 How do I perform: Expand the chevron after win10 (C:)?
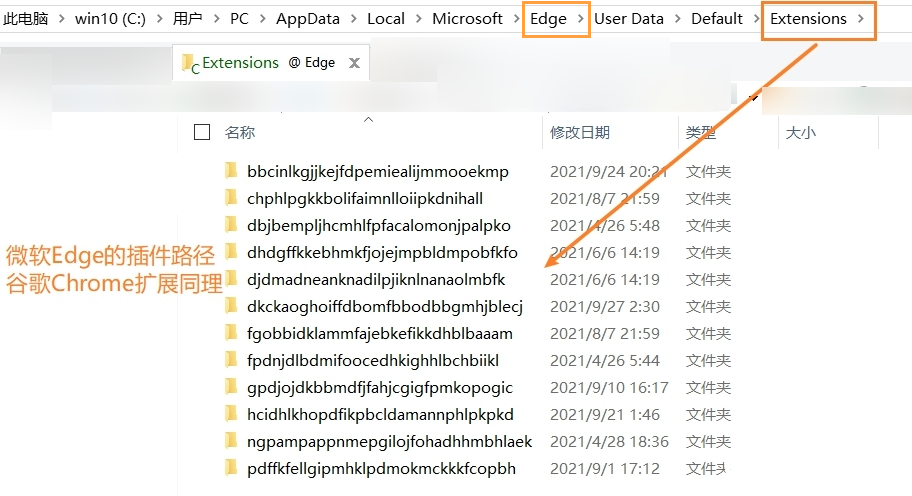click(159, 19)
